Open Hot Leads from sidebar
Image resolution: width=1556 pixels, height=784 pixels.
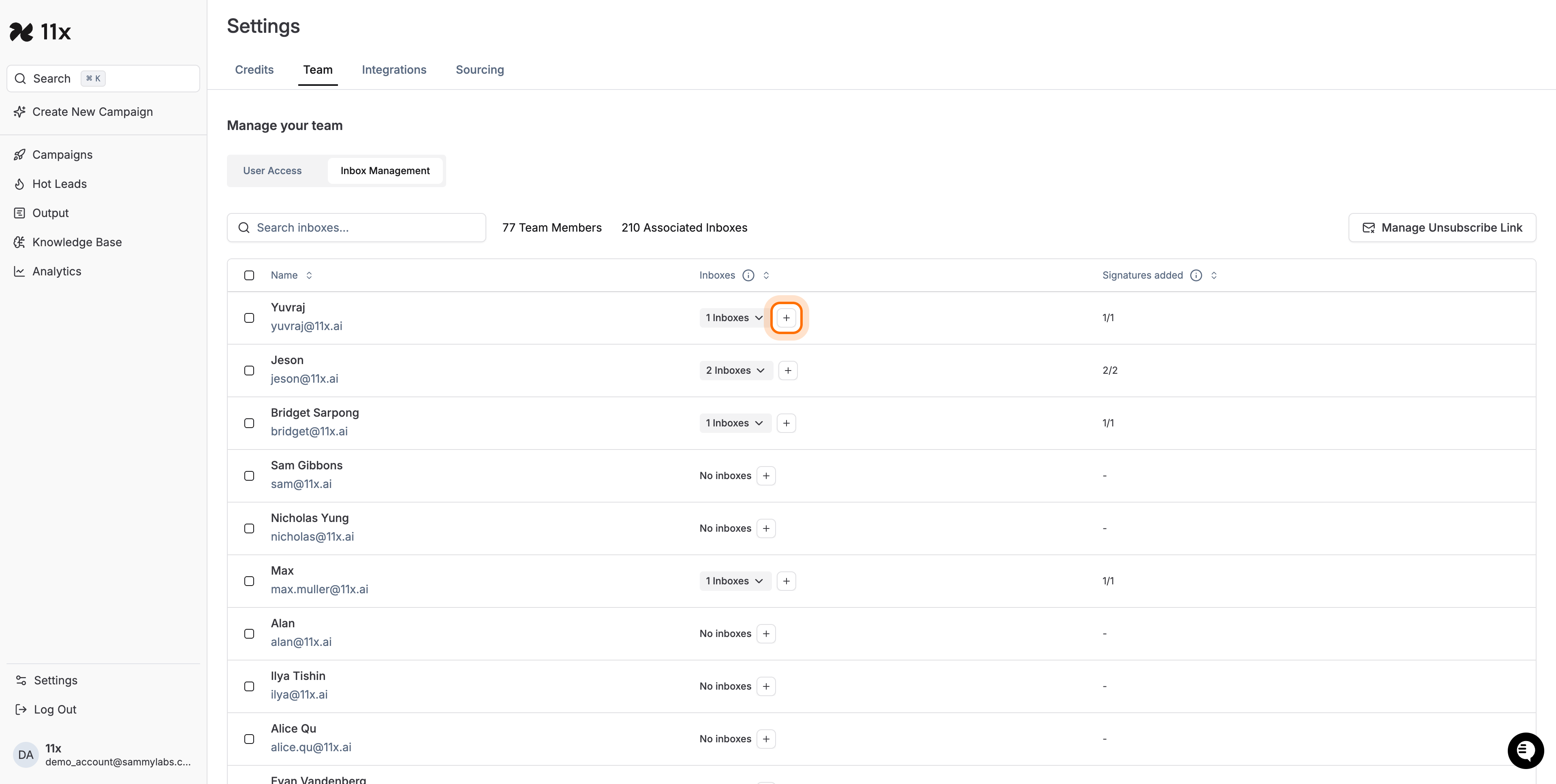pos(59,183)
